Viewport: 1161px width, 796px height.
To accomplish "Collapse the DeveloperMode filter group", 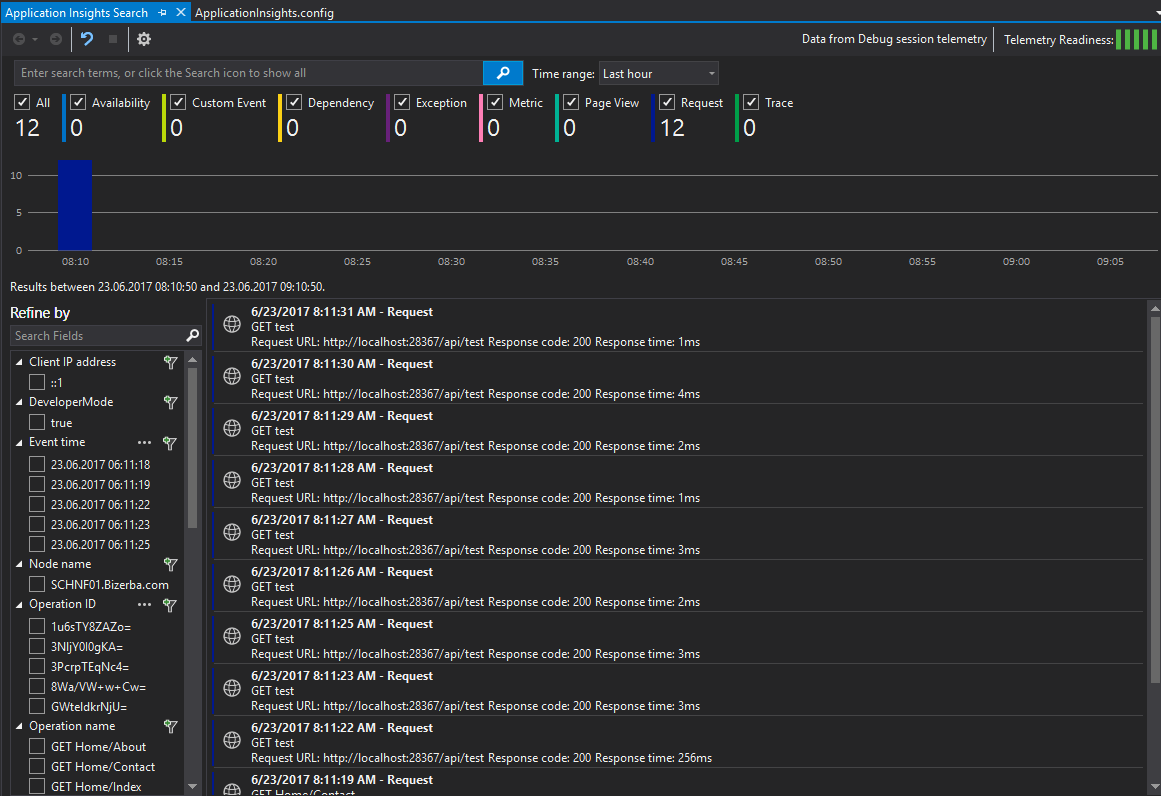I will pos(19,402).
